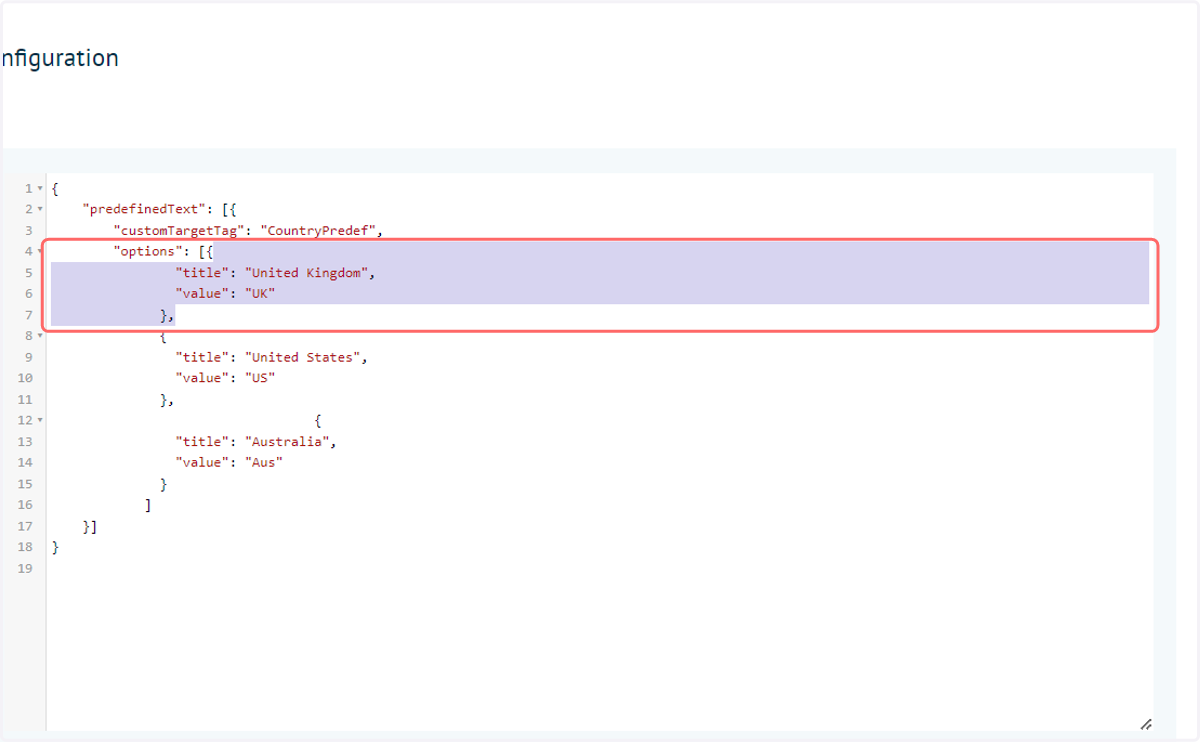This screenshot has height=742, width=1200.
Task: Click the "}," on line 7
Action: [167, 315]
